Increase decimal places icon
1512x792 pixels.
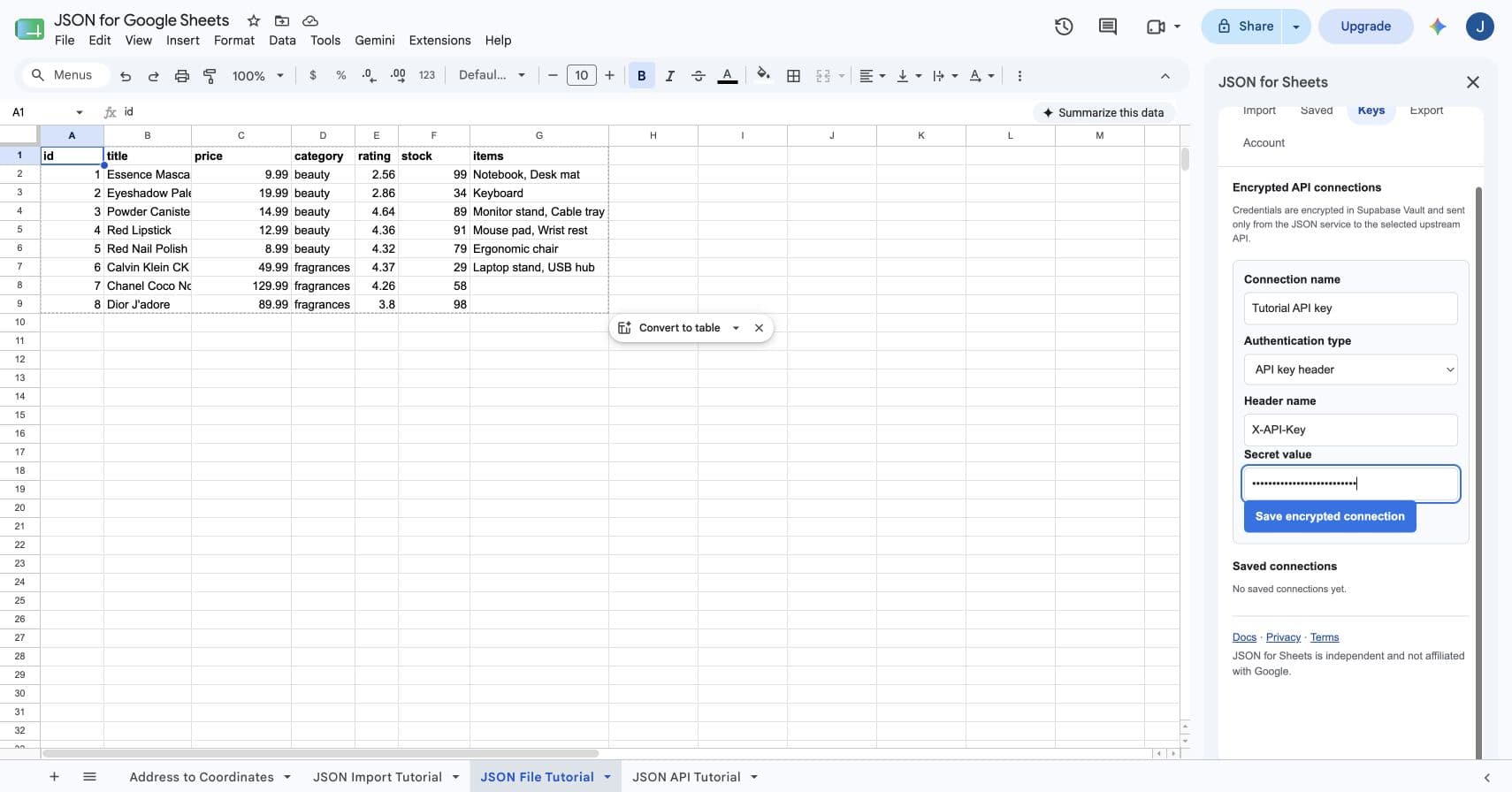tap(398, 76)
